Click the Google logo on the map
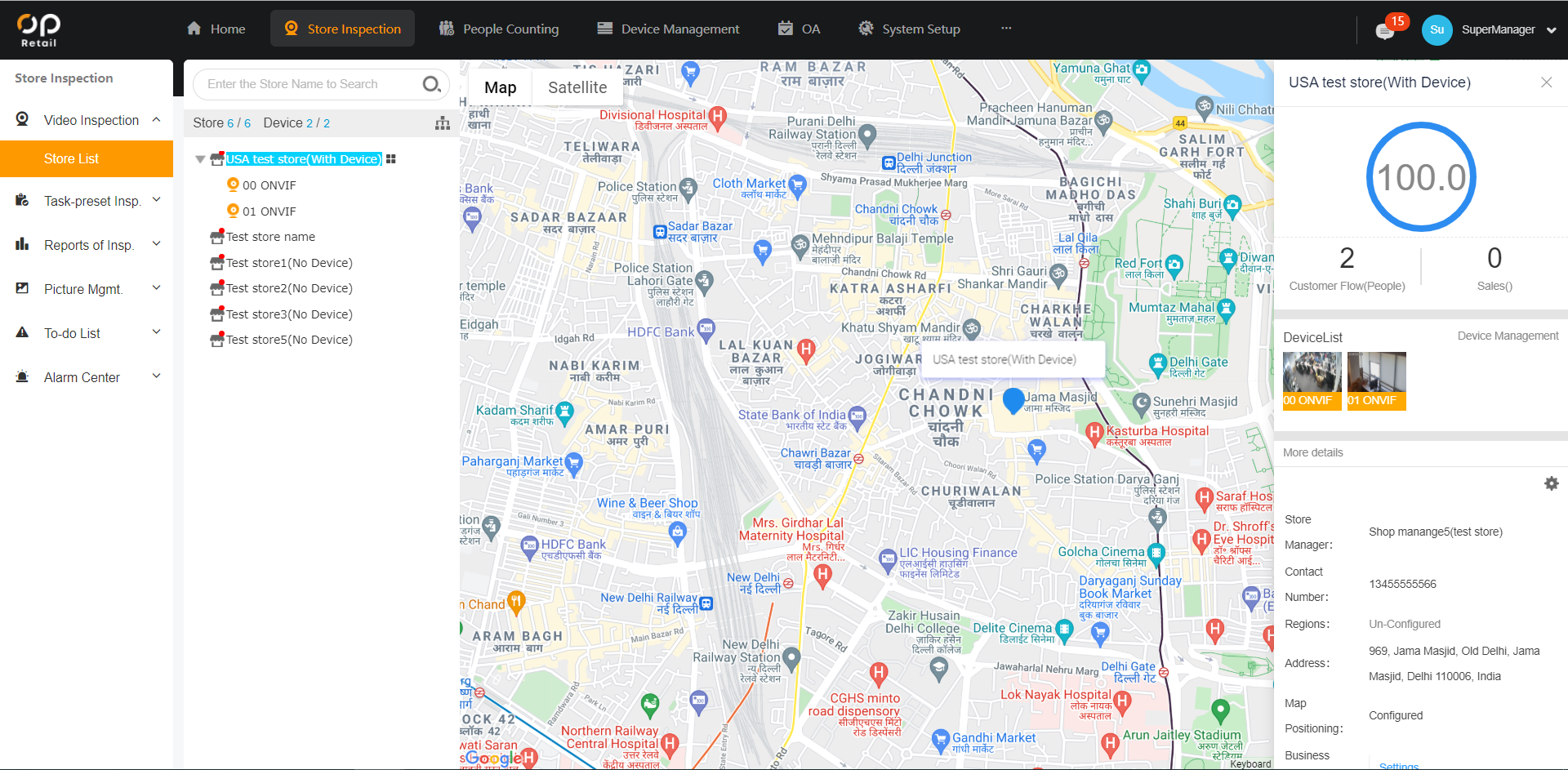The image size is (1568, 770). 494,758
